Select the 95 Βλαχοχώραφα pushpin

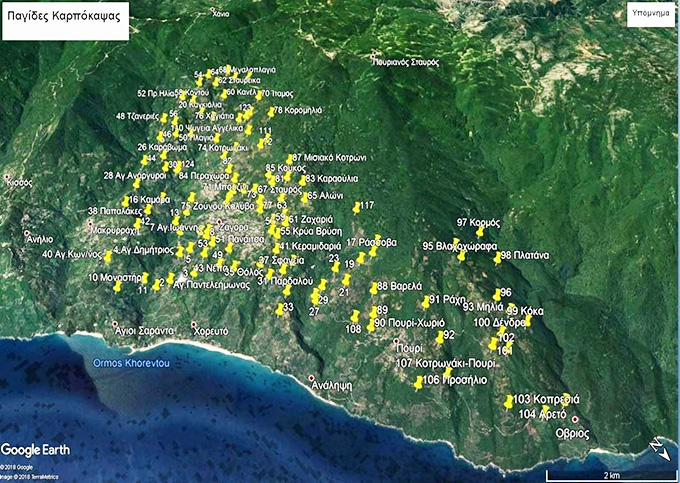[461, 255]
